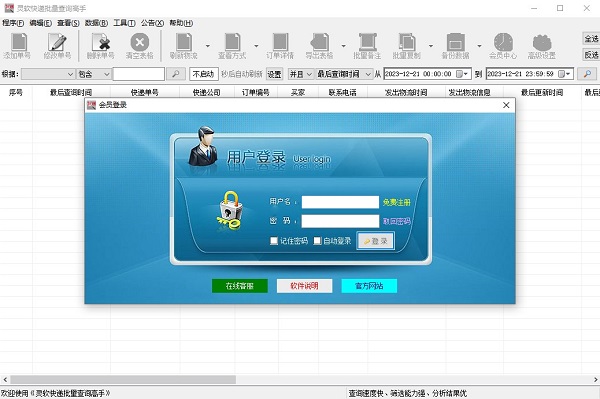Click the horizontal scrollbar thumb
Viewport: 600px width, 399px height.
click(x=123, y=379)
